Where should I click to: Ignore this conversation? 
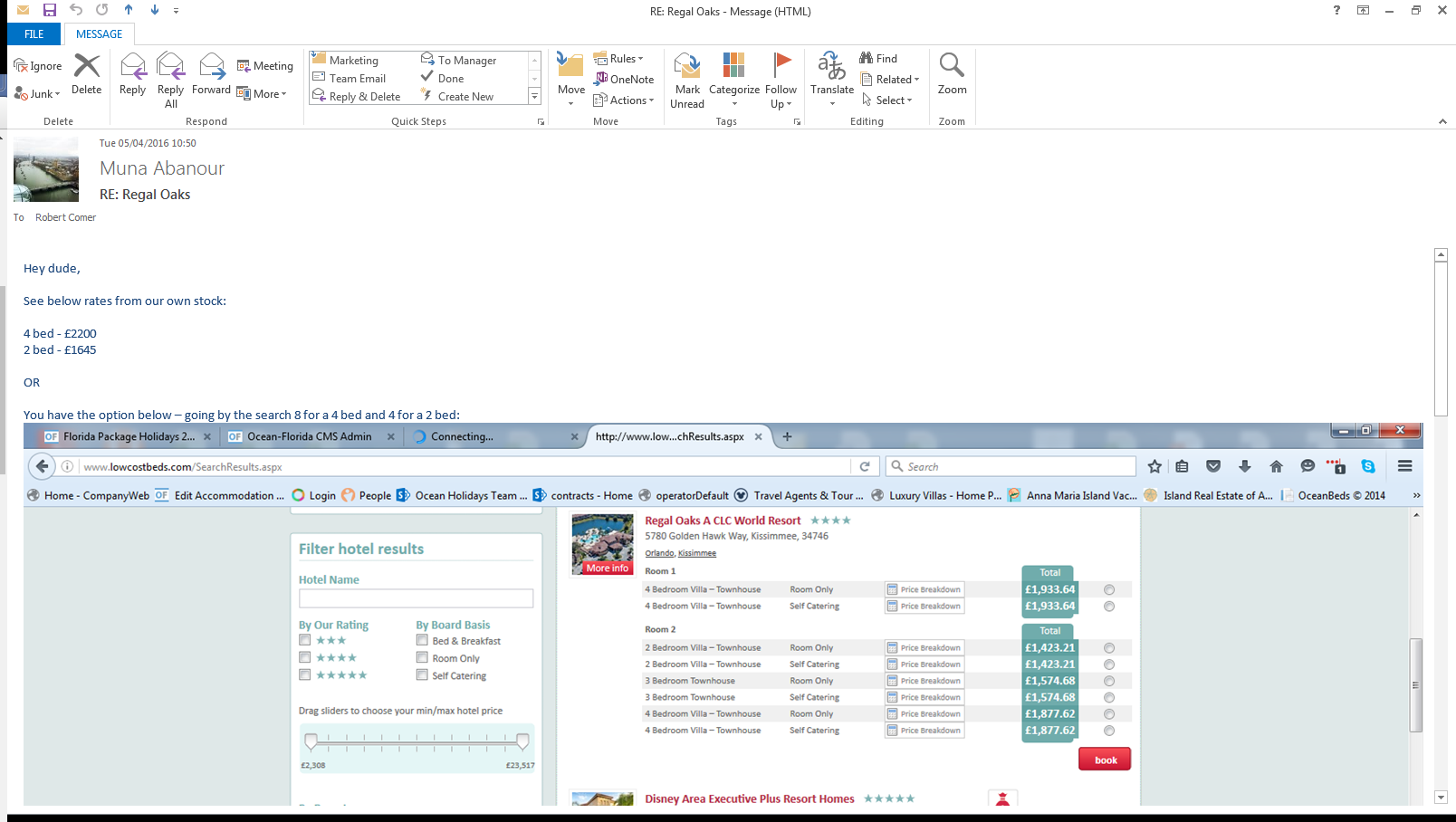pos(38,66)
